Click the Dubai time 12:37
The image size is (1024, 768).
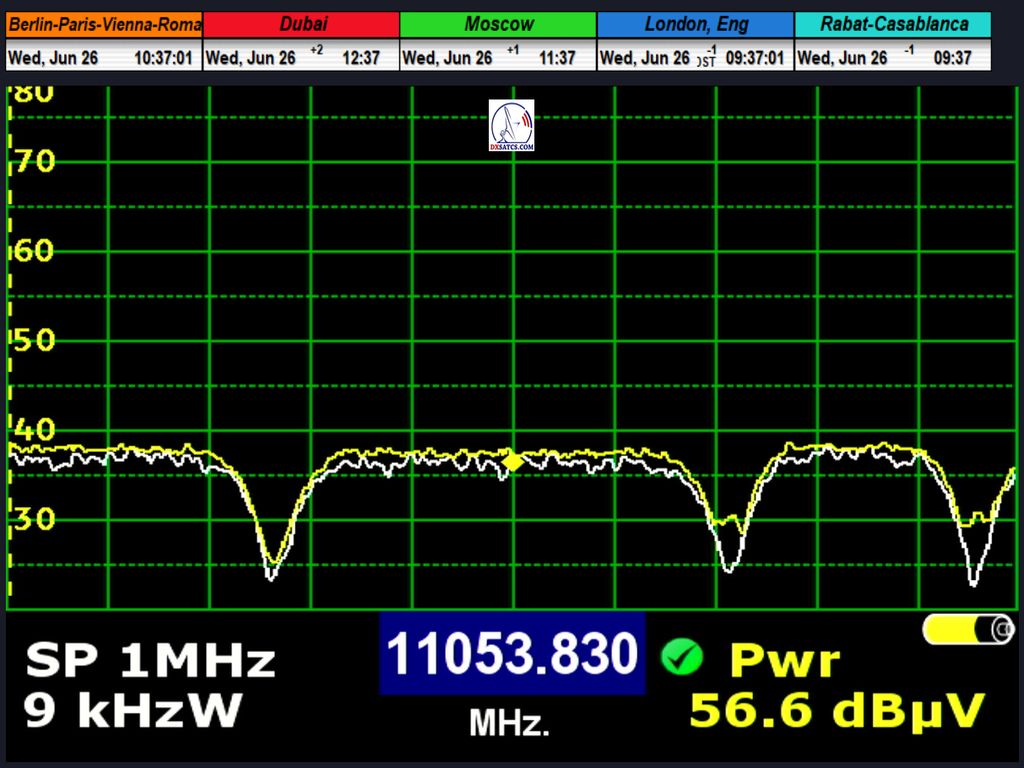pos(361,58)
